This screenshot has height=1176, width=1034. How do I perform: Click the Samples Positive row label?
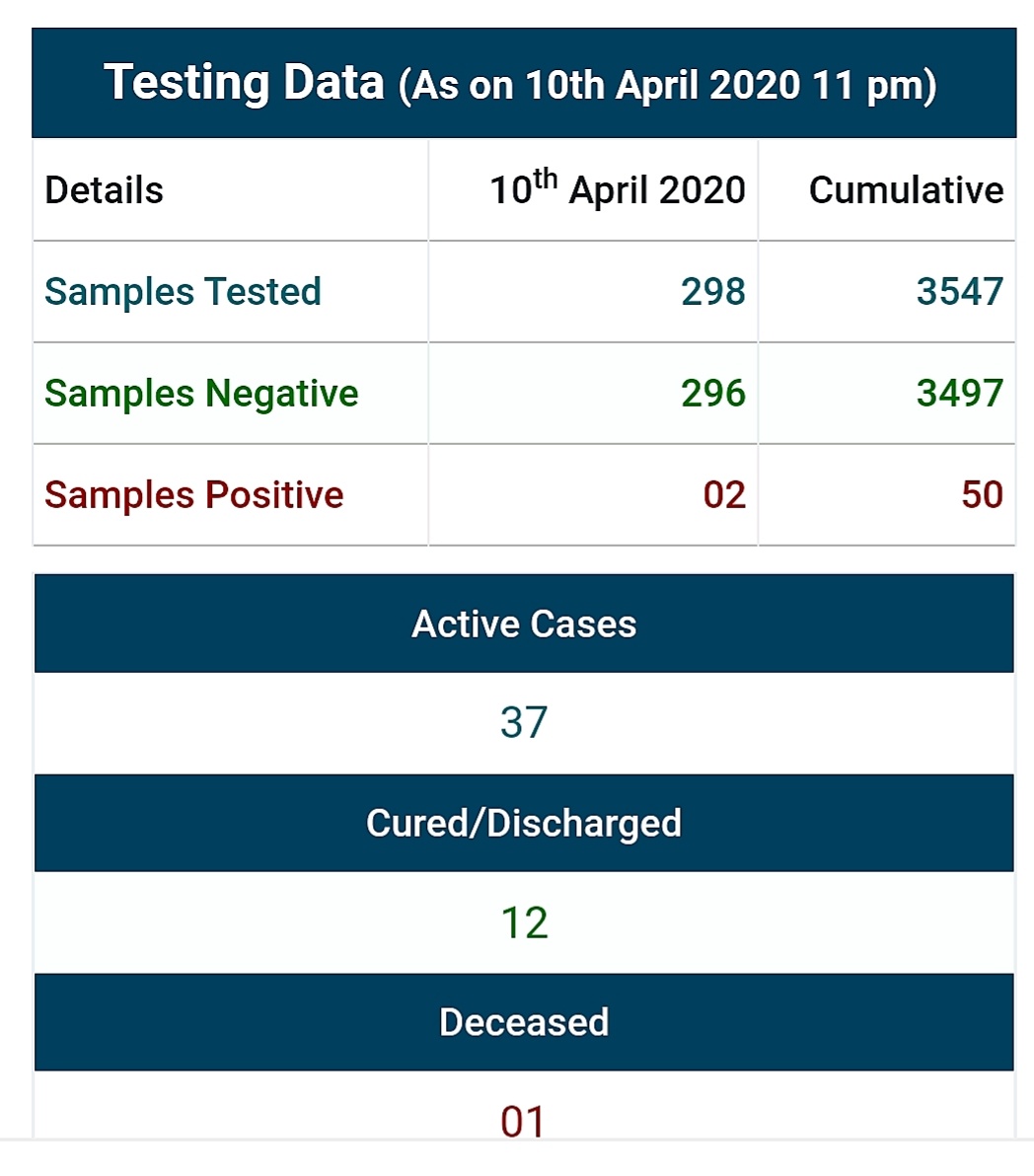tap(194, 495)
